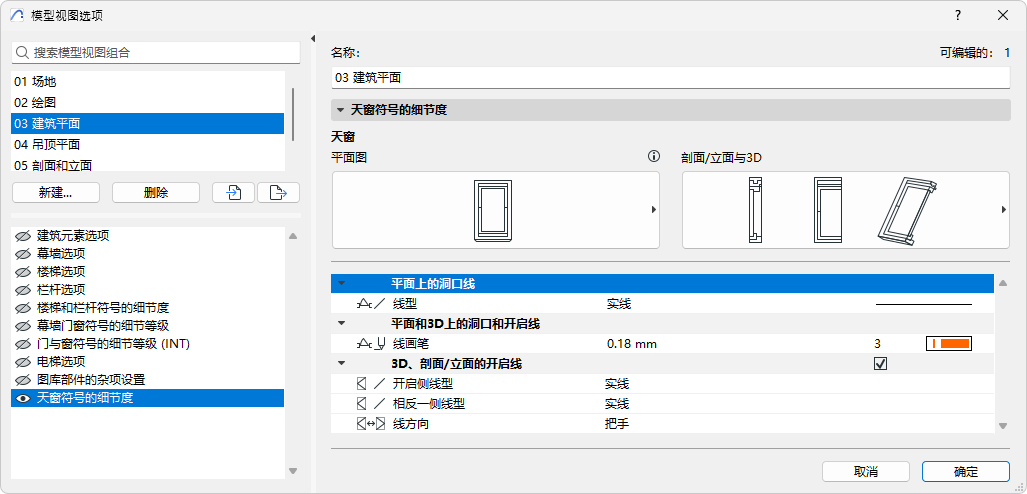Click the direction icon beside 线方向
Viewport: 1027px width, 494px height.
click(x=371, y=424)
